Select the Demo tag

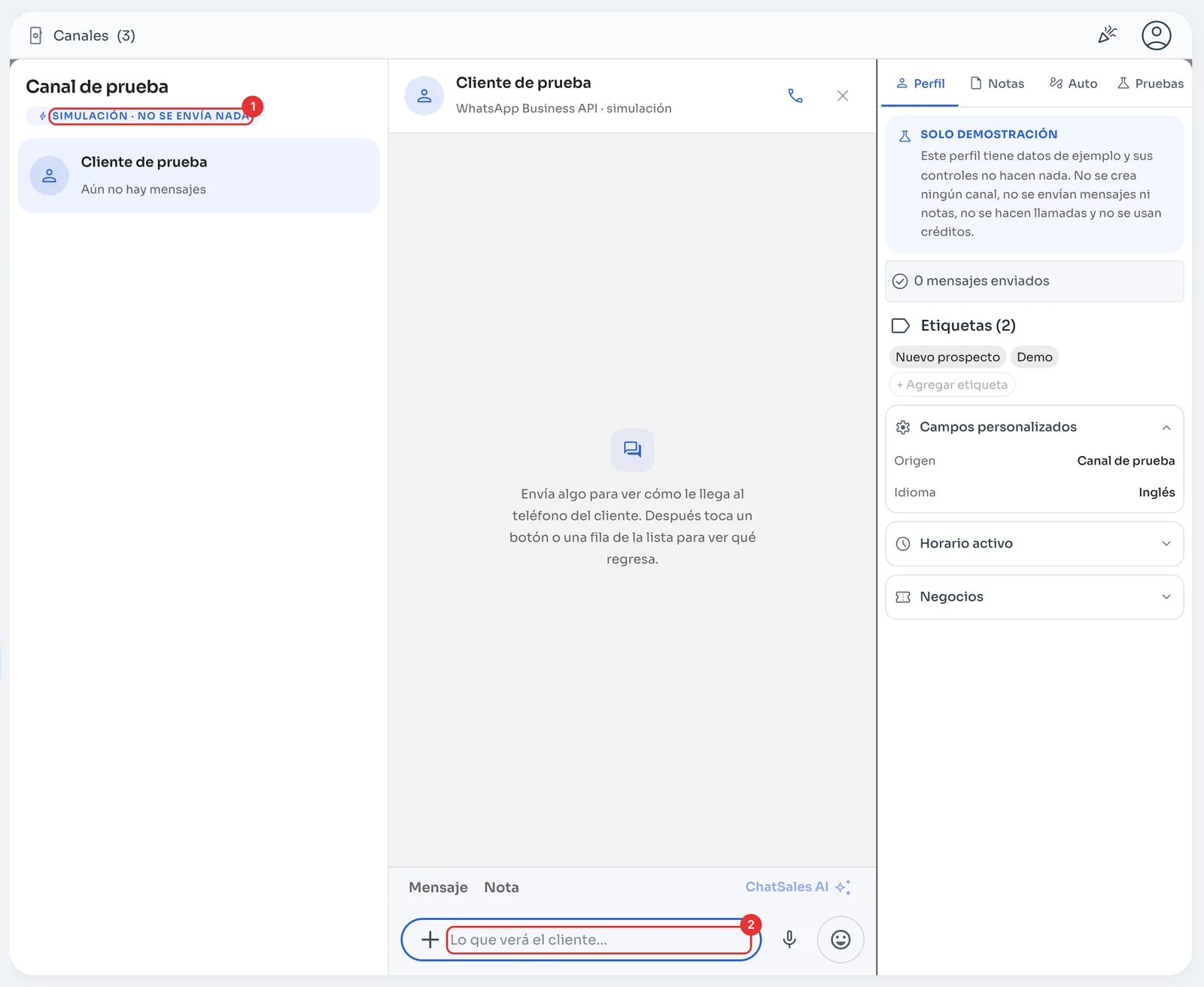[x=1035, y=357]
